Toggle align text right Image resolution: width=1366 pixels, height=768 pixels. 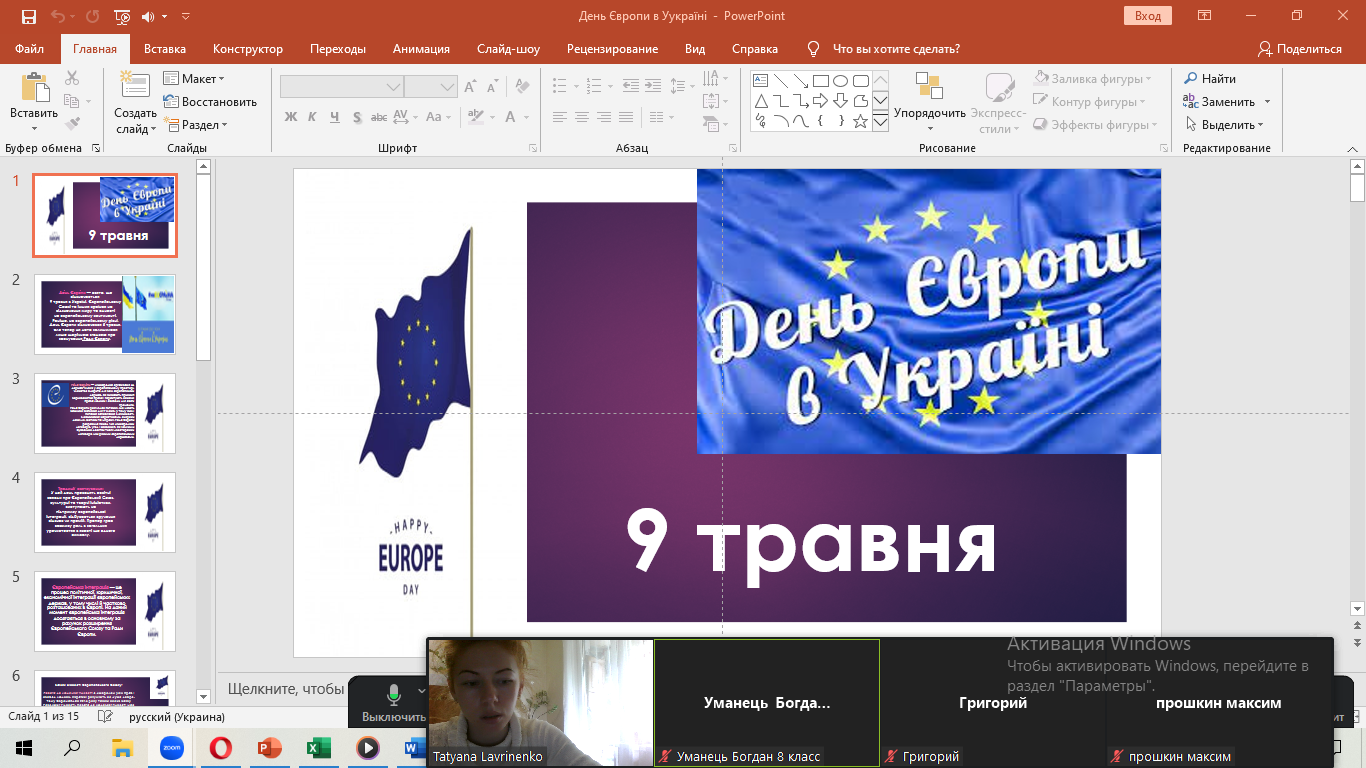[x=606, y=117]
